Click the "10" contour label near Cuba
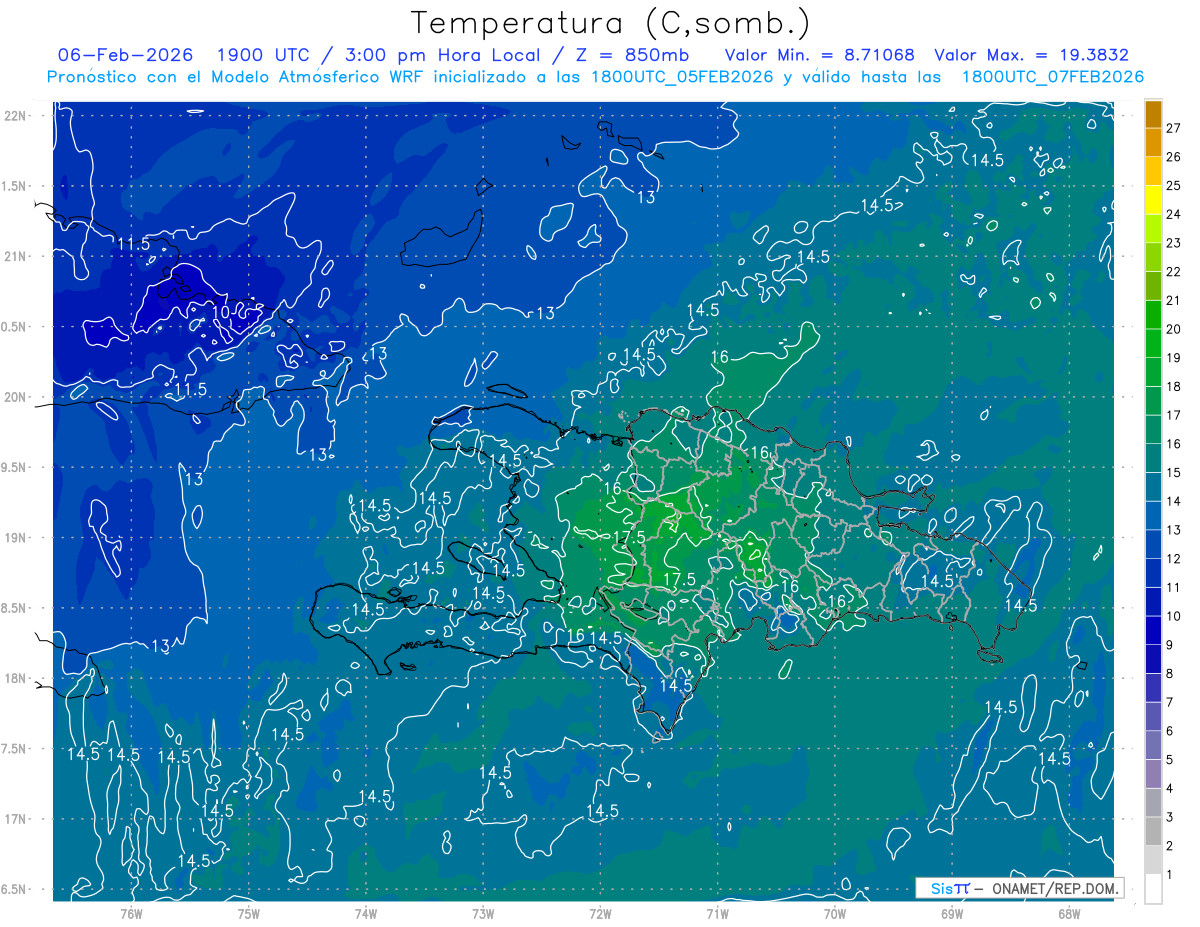 [x=222, y=312]
